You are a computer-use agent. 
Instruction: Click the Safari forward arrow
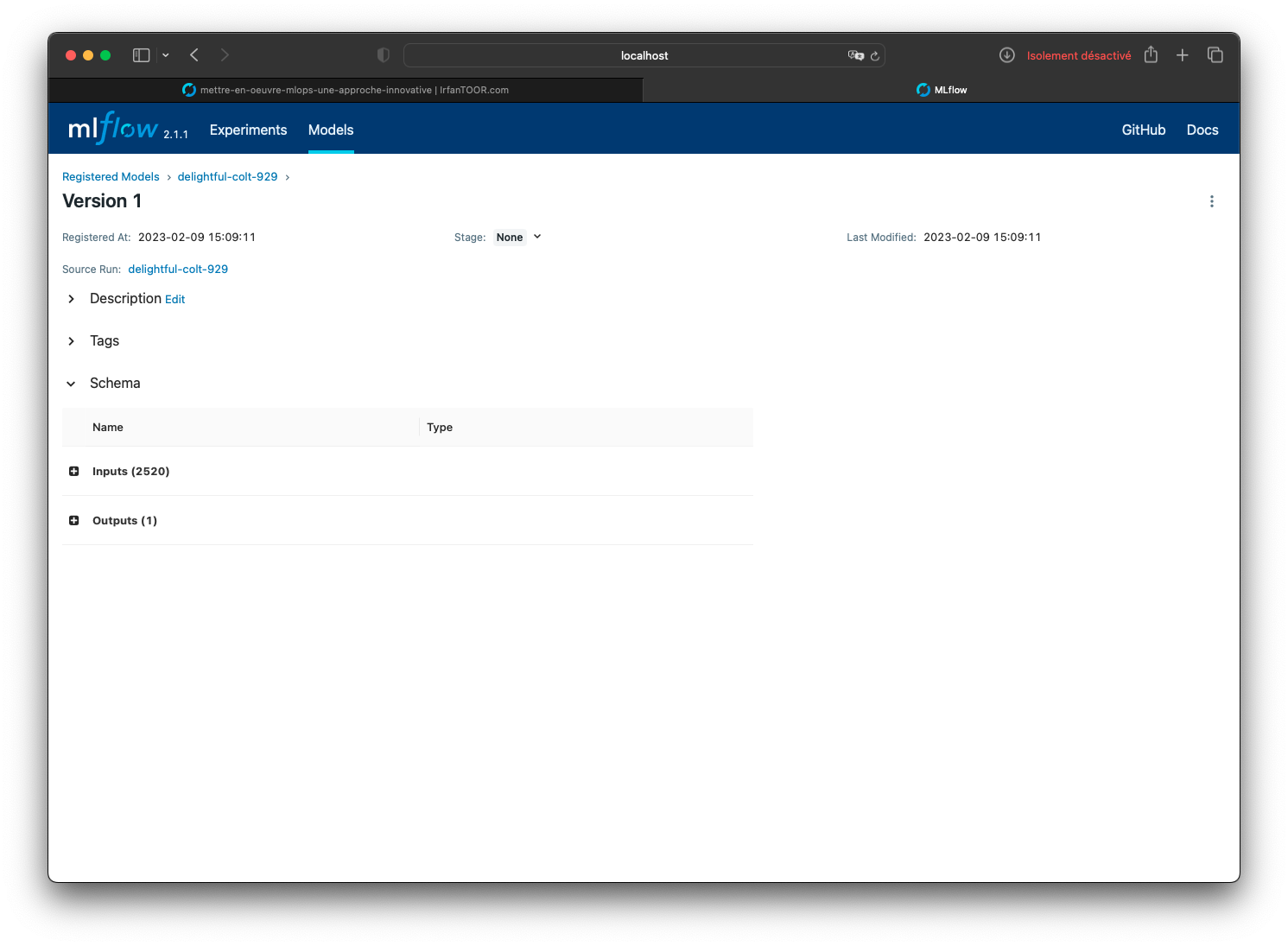click(x=225, y=55)
